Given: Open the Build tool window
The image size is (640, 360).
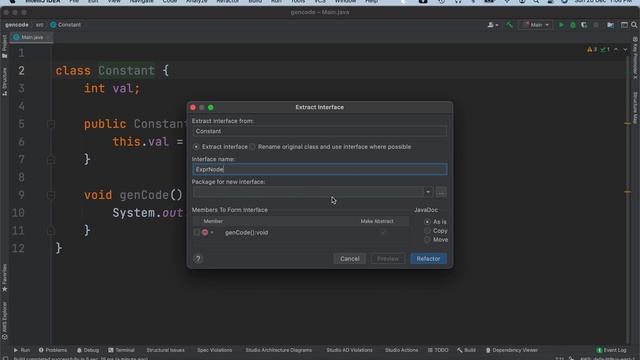Looking at the screenshot, I should click(467, 350).
